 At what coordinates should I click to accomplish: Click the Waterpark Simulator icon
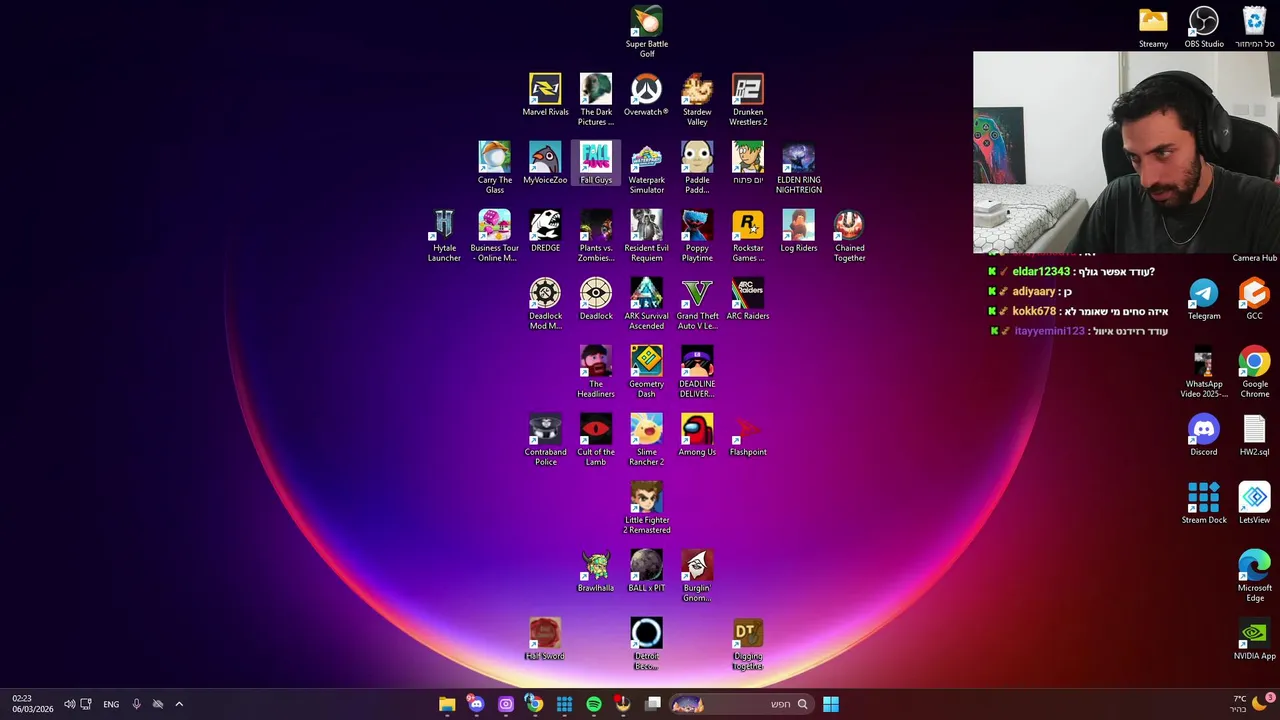coord(647,167)
